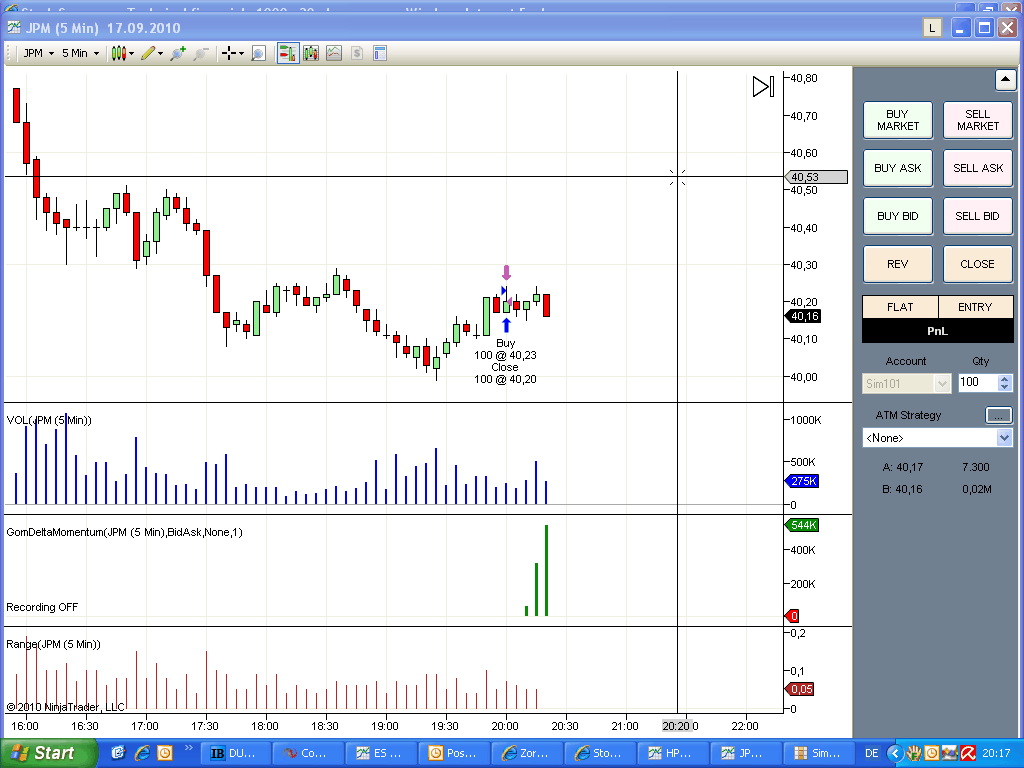Open the Sim101 account dropdown
Image resolution: width=1024 pixels, height=768 pixels.
(906, 383)
